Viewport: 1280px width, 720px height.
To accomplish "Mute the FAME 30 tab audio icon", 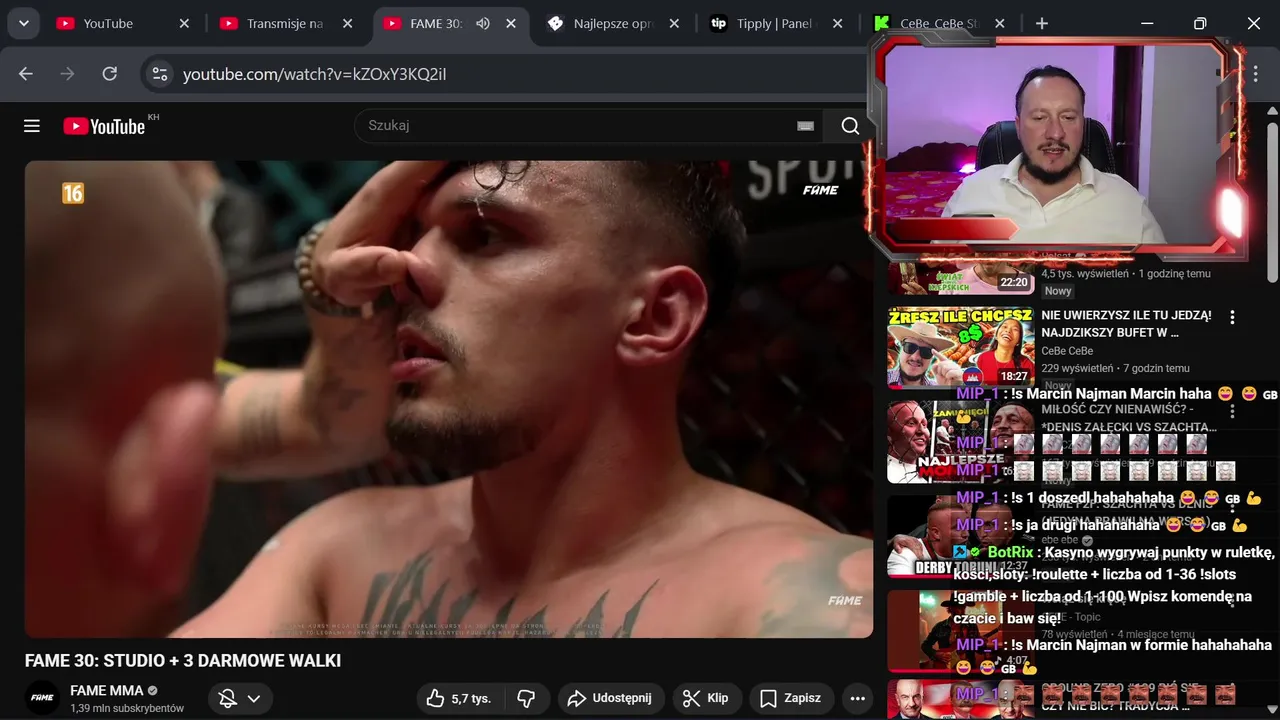I will pos(483,23).
